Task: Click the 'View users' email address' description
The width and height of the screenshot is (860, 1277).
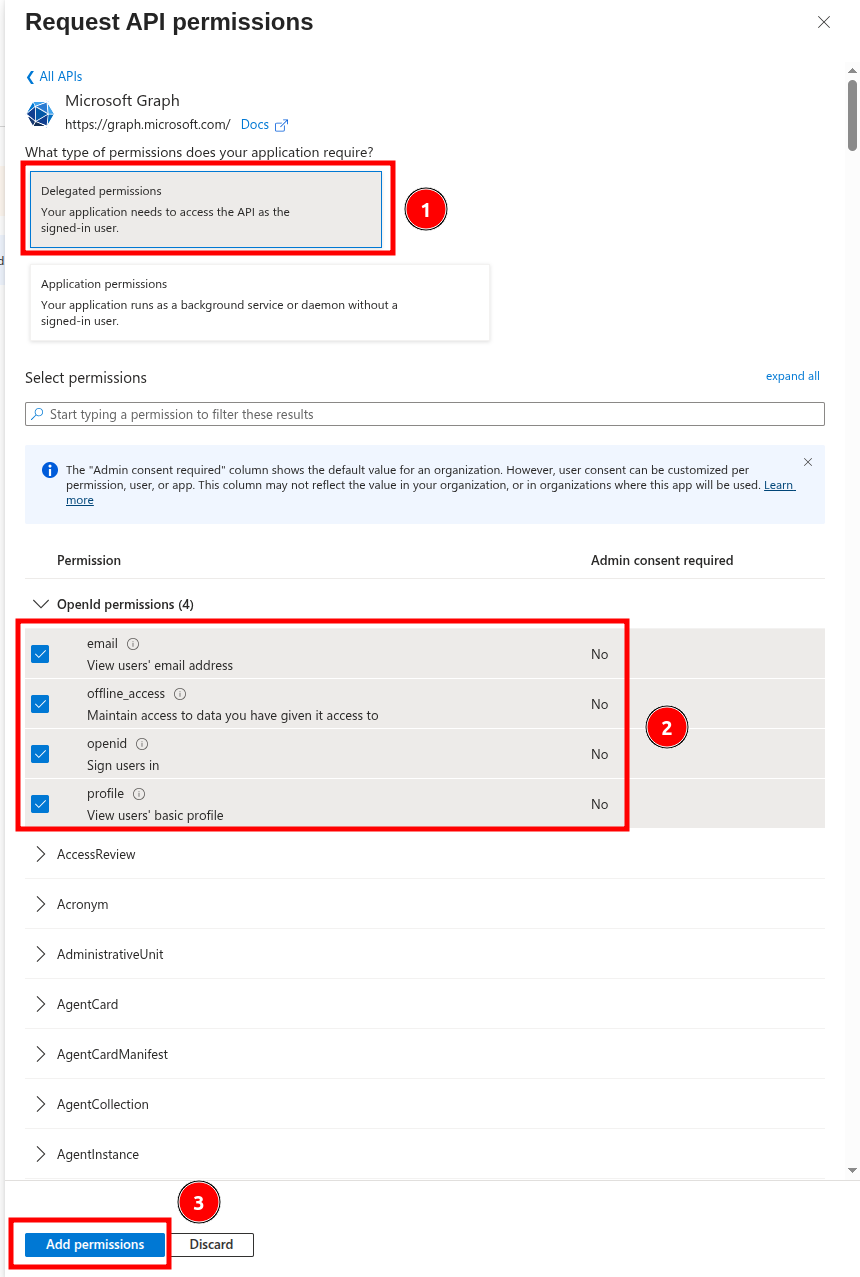Action: tap(160, 665)
